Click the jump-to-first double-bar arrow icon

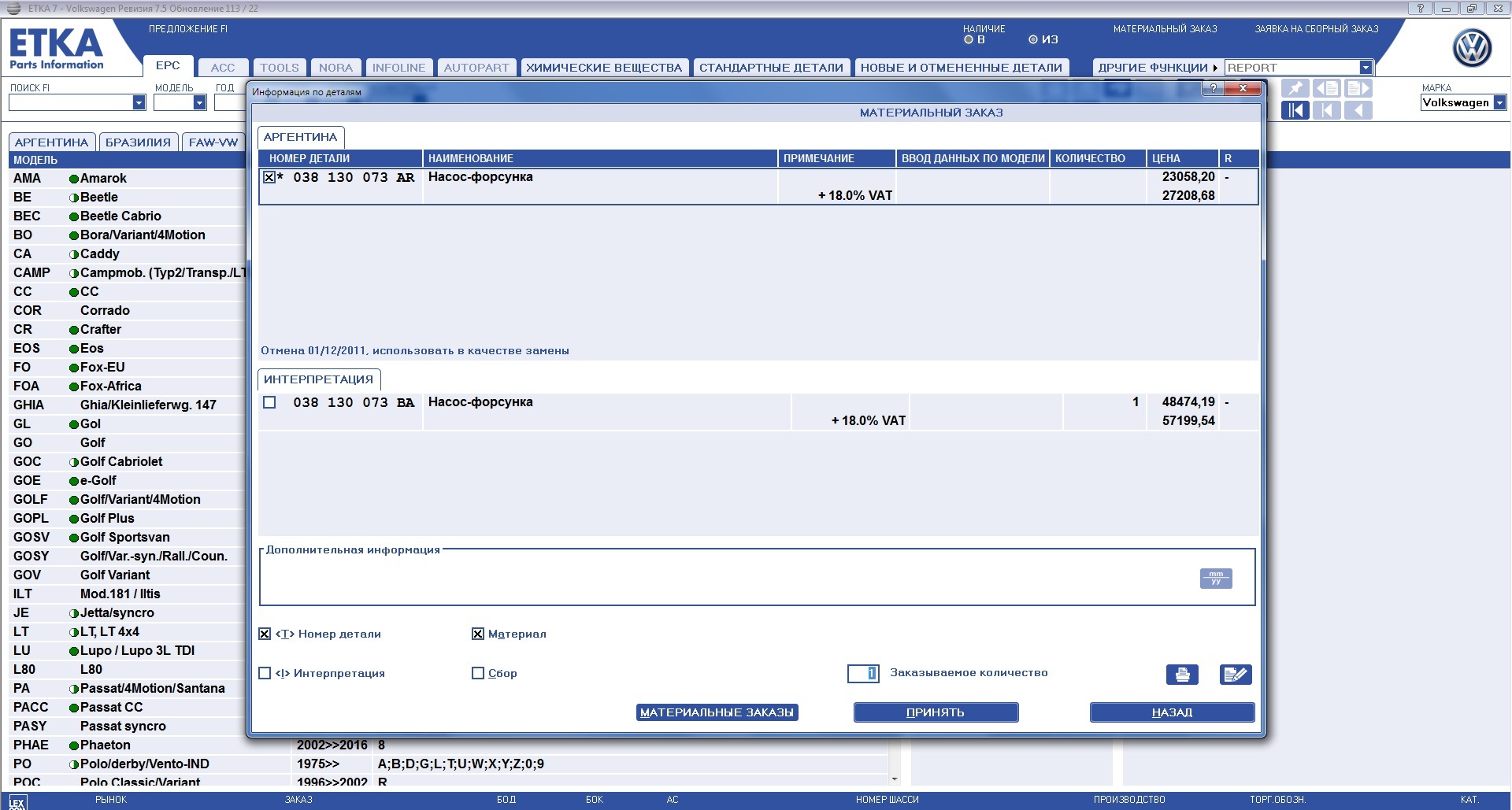(1295, 110)
